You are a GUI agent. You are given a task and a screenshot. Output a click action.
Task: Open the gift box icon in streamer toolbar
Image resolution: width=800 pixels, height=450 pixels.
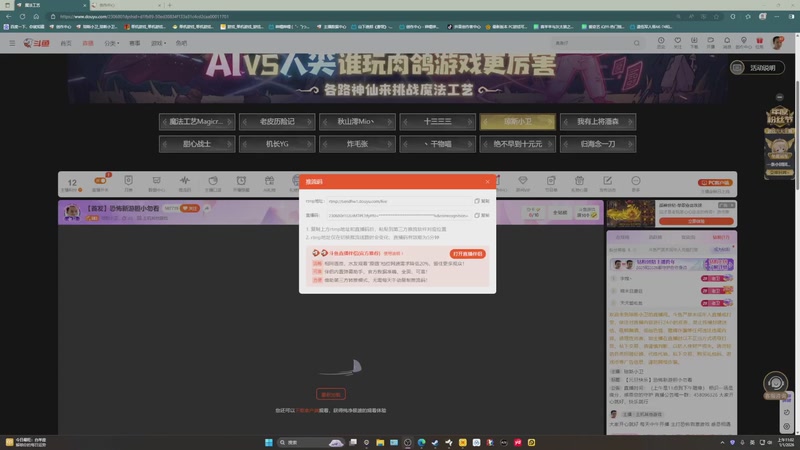point(269,180)
